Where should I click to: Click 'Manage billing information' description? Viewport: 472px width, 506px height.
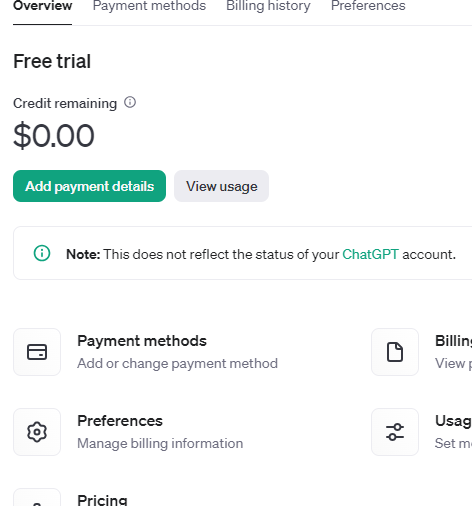(x=160, y=444)
